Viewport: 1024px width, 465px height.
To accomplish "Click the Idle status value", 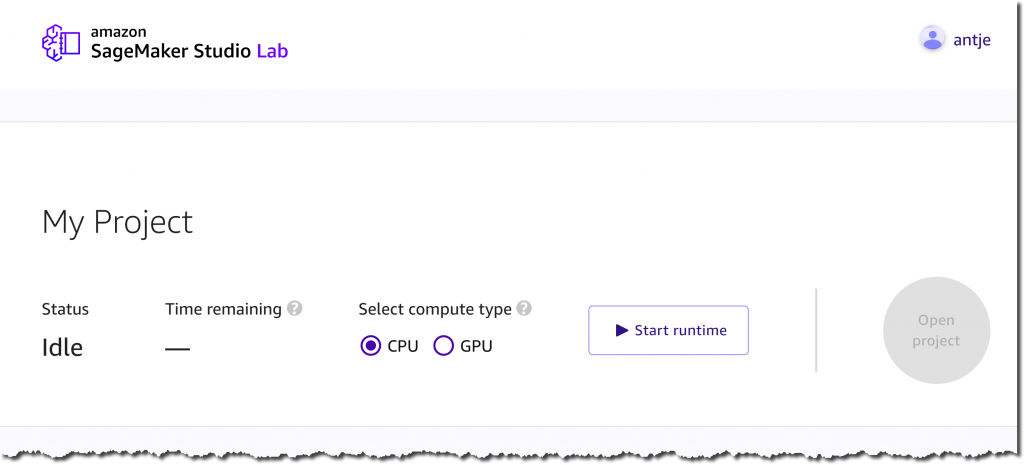I will click(x=62, y=347).
